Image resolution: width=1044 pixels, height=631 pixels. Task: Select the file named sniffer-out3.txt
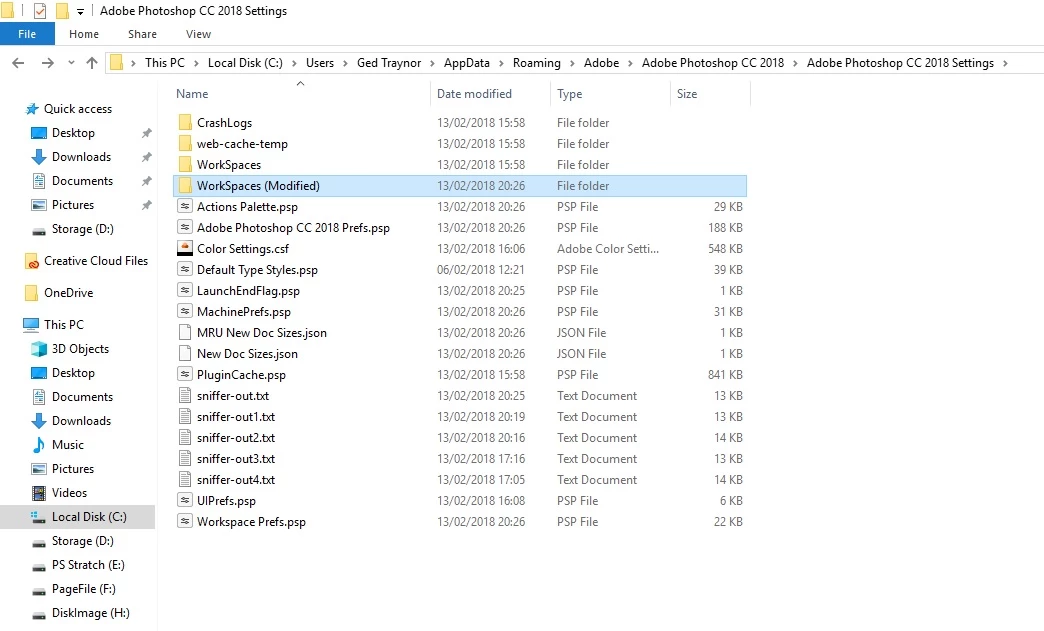236,459
